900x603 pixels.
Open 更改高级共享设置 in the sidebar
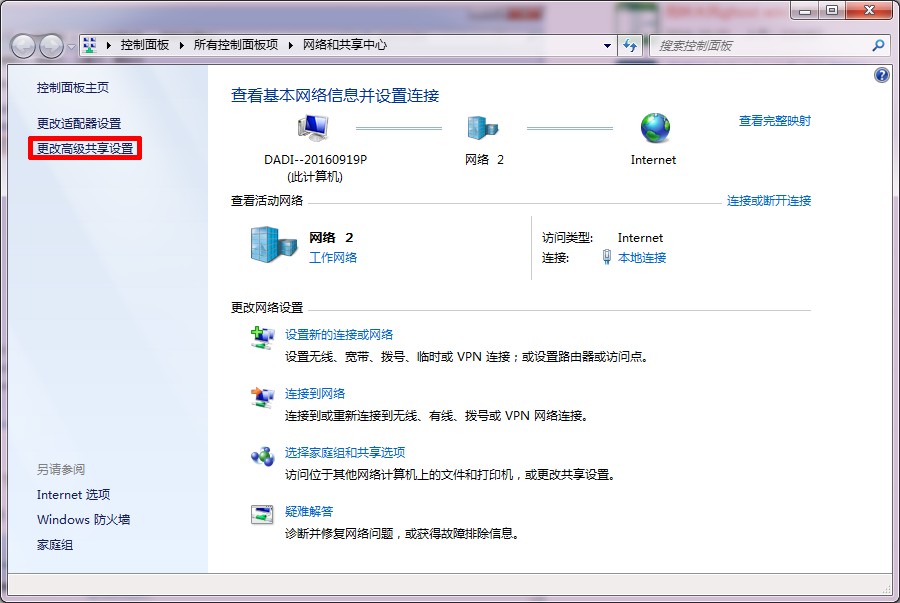(85, 150)
